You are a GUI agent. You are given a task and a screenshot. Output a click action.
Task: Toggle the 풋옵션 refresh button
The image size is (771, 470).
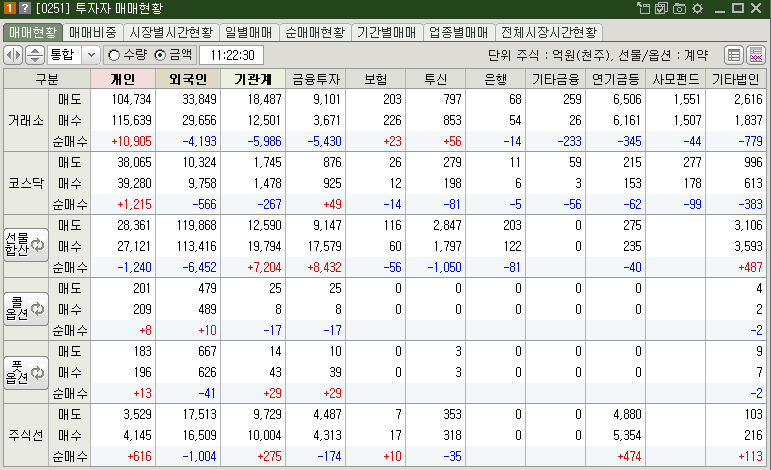[26, 373]
